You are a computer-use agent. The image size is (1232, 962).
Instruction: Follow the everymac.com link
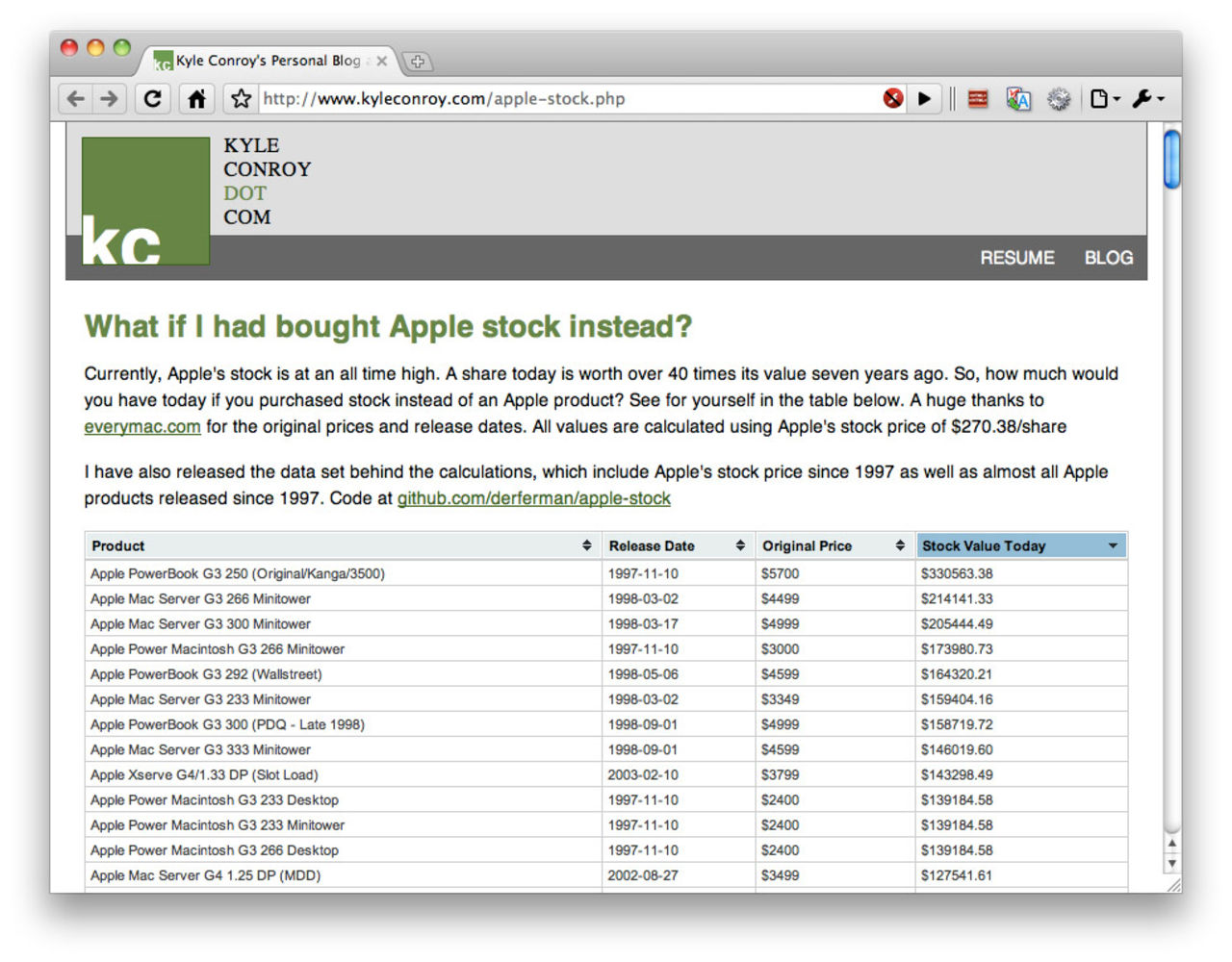[x=142, y=426]
